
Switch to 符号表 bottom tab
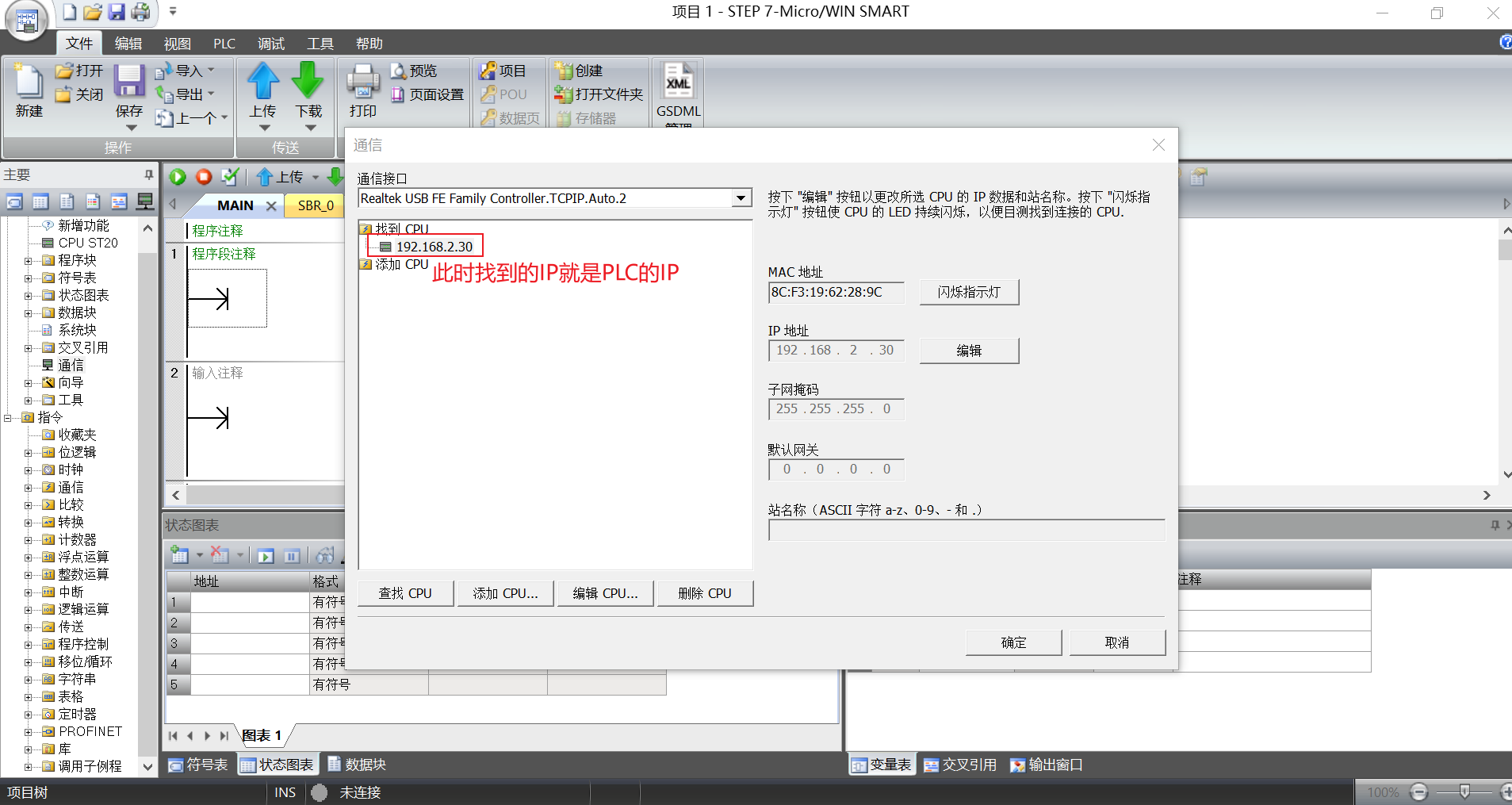198,765
